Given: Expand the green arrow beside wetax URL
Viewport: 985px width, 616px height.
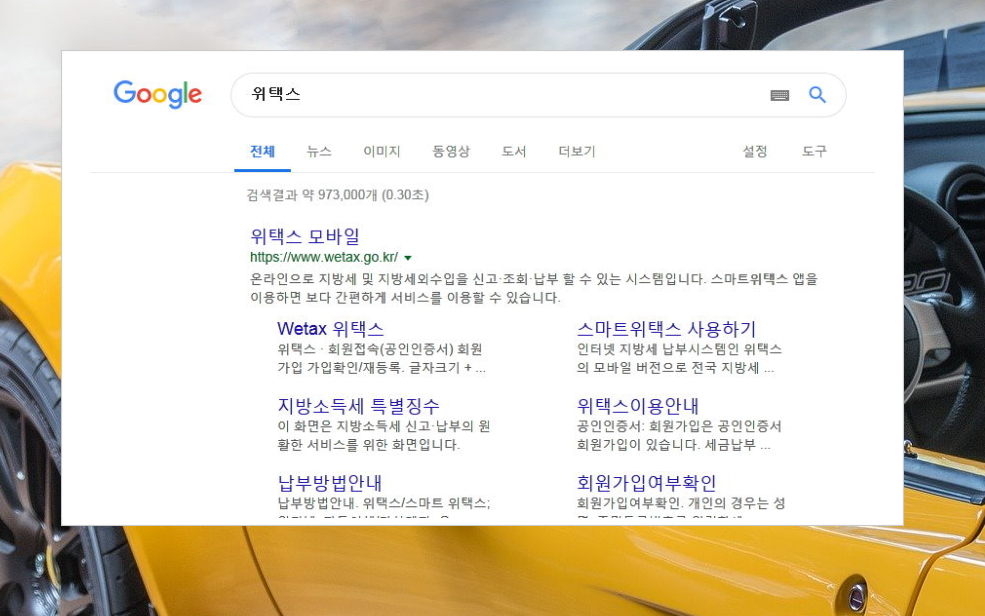Looking at the screenshot, I should [x=408, y=257].
